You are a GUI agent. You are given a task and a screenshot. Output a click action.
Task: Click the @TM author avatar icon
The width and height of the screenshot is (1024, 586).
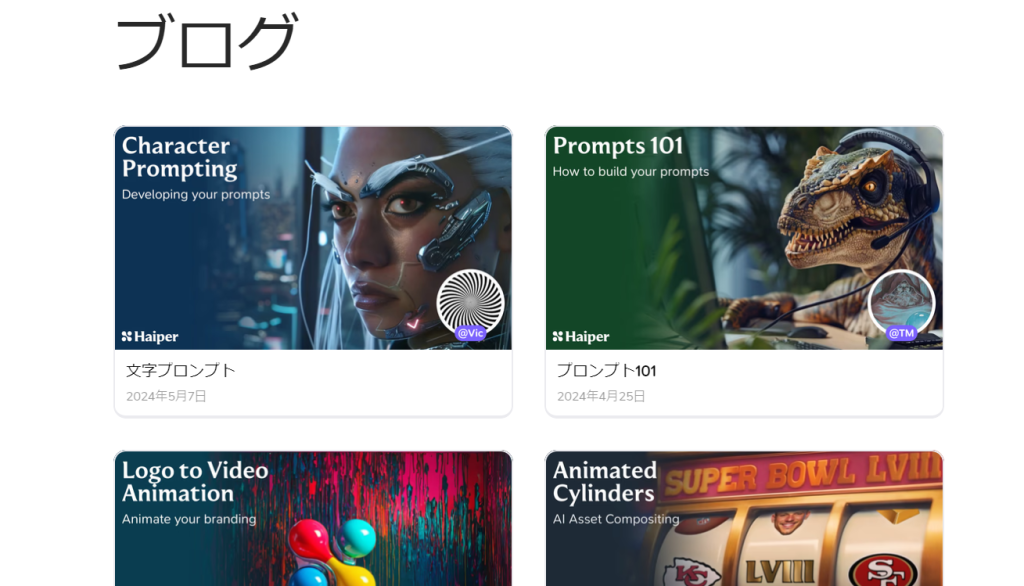click(x=901, y=303)
